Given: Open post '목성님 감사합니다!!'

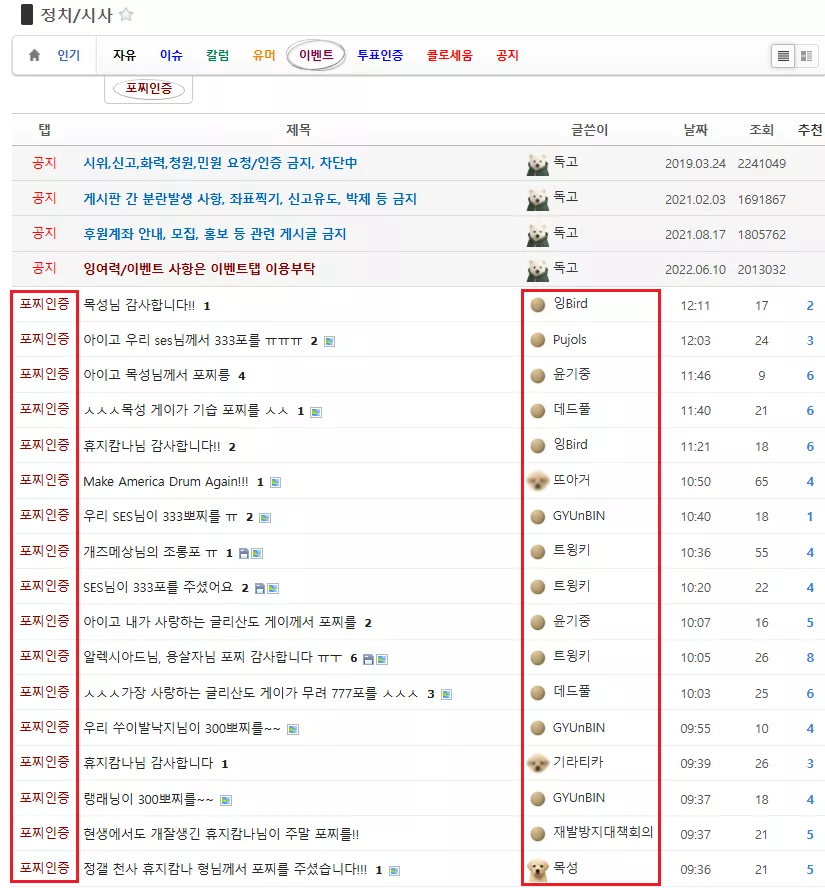Looking at the screenshot, I should coord(139,305).
